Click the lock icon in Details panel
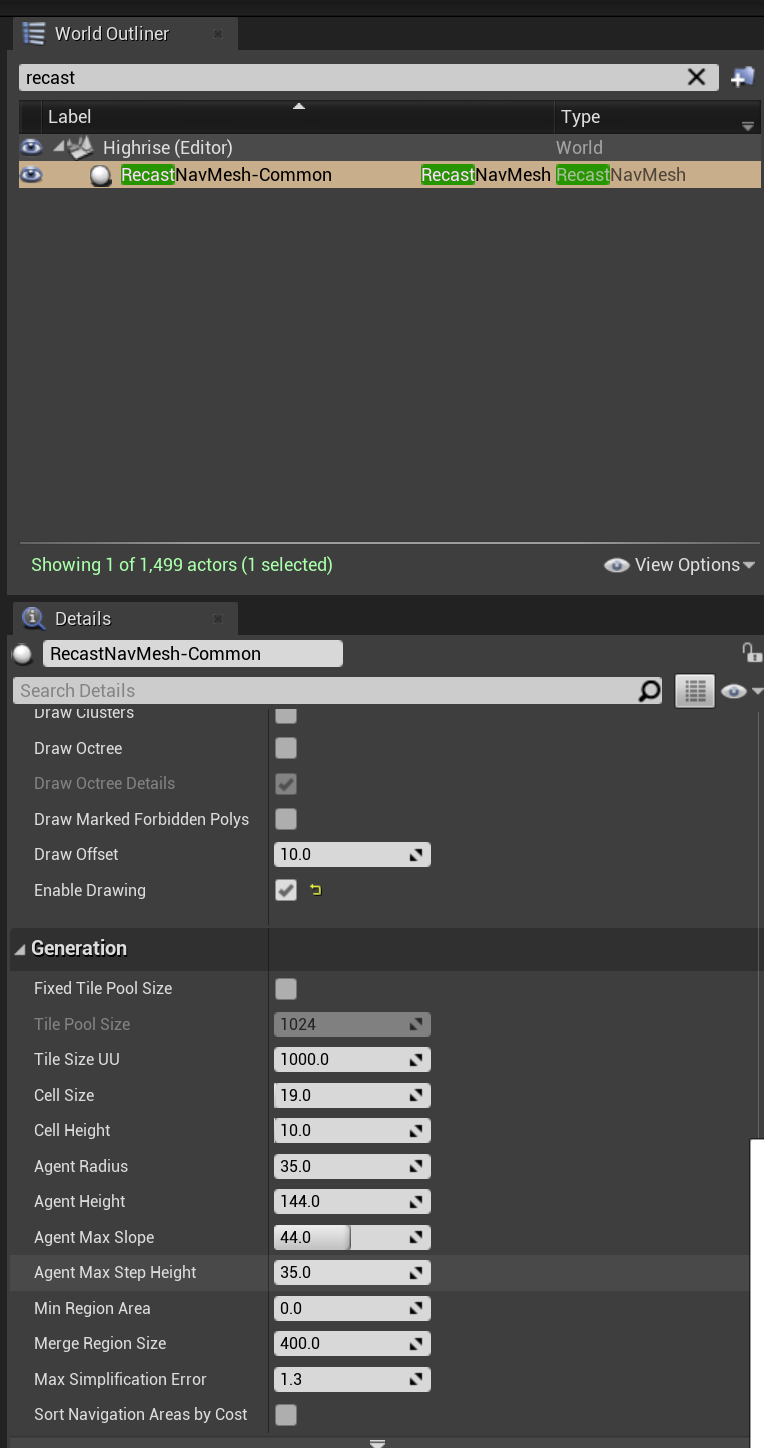 750,653
